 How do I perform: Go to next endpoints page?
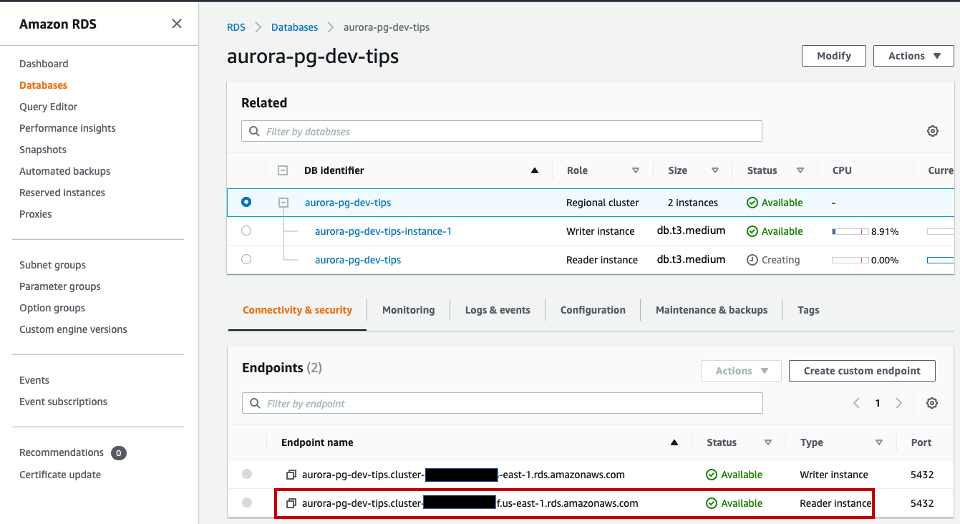899,403
